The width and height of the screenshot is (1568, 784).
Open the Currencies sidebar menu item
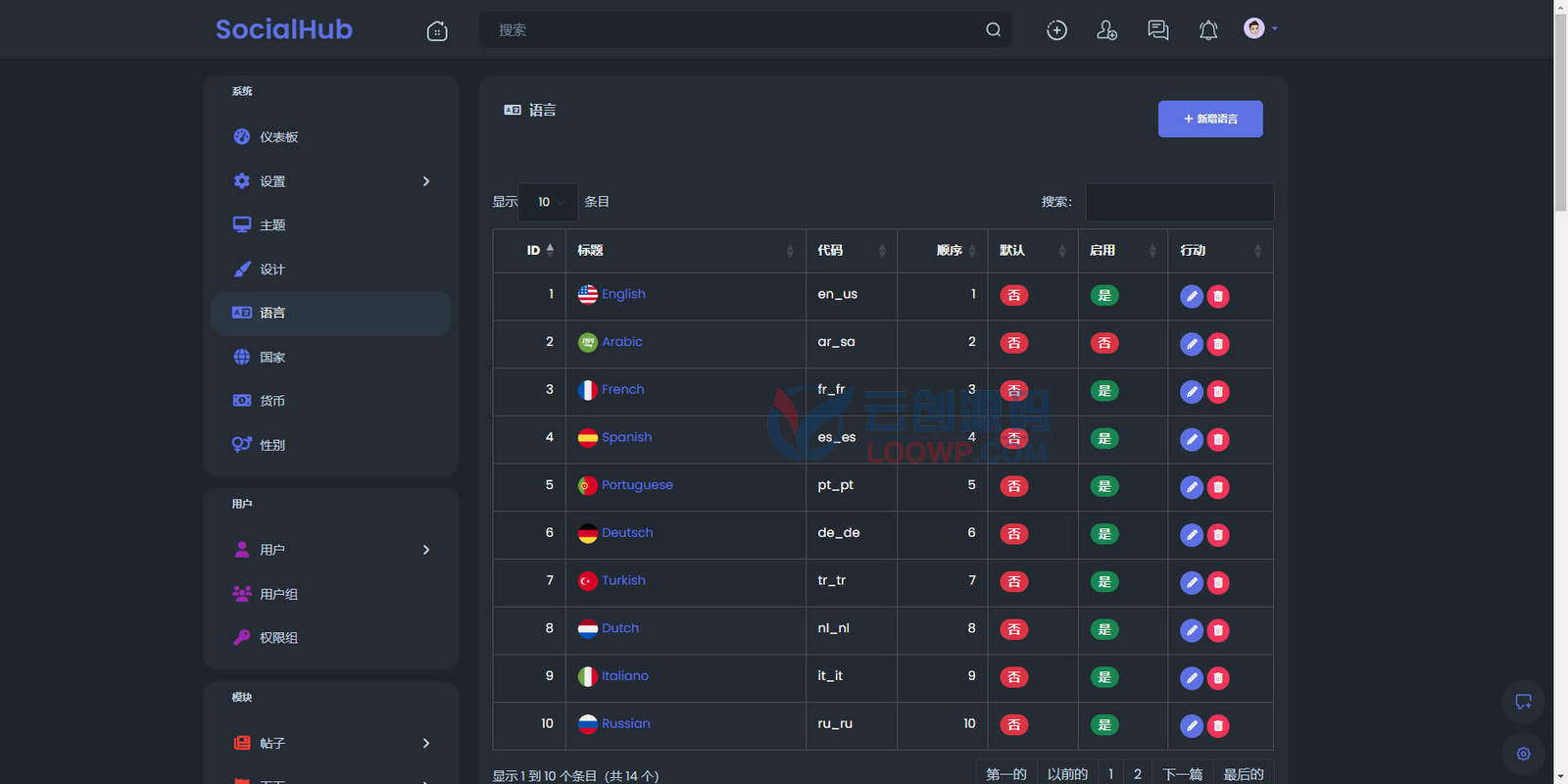click(331, 401)
